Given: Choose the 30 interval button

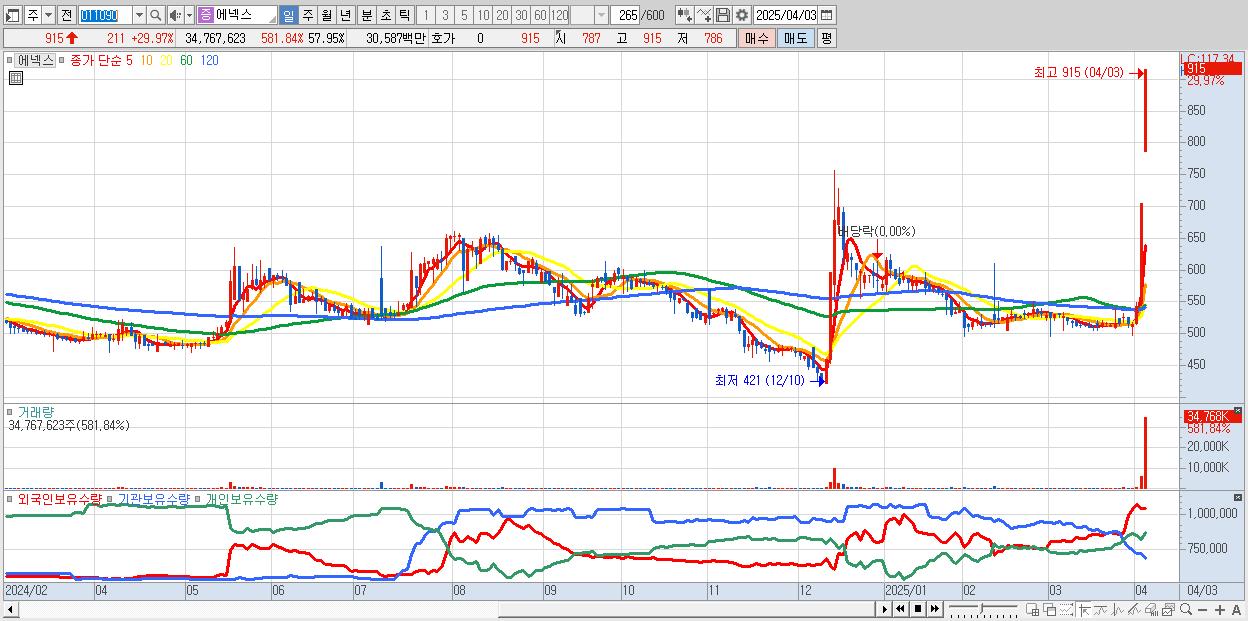Looking at the screenshot, I should pos(521,15).
